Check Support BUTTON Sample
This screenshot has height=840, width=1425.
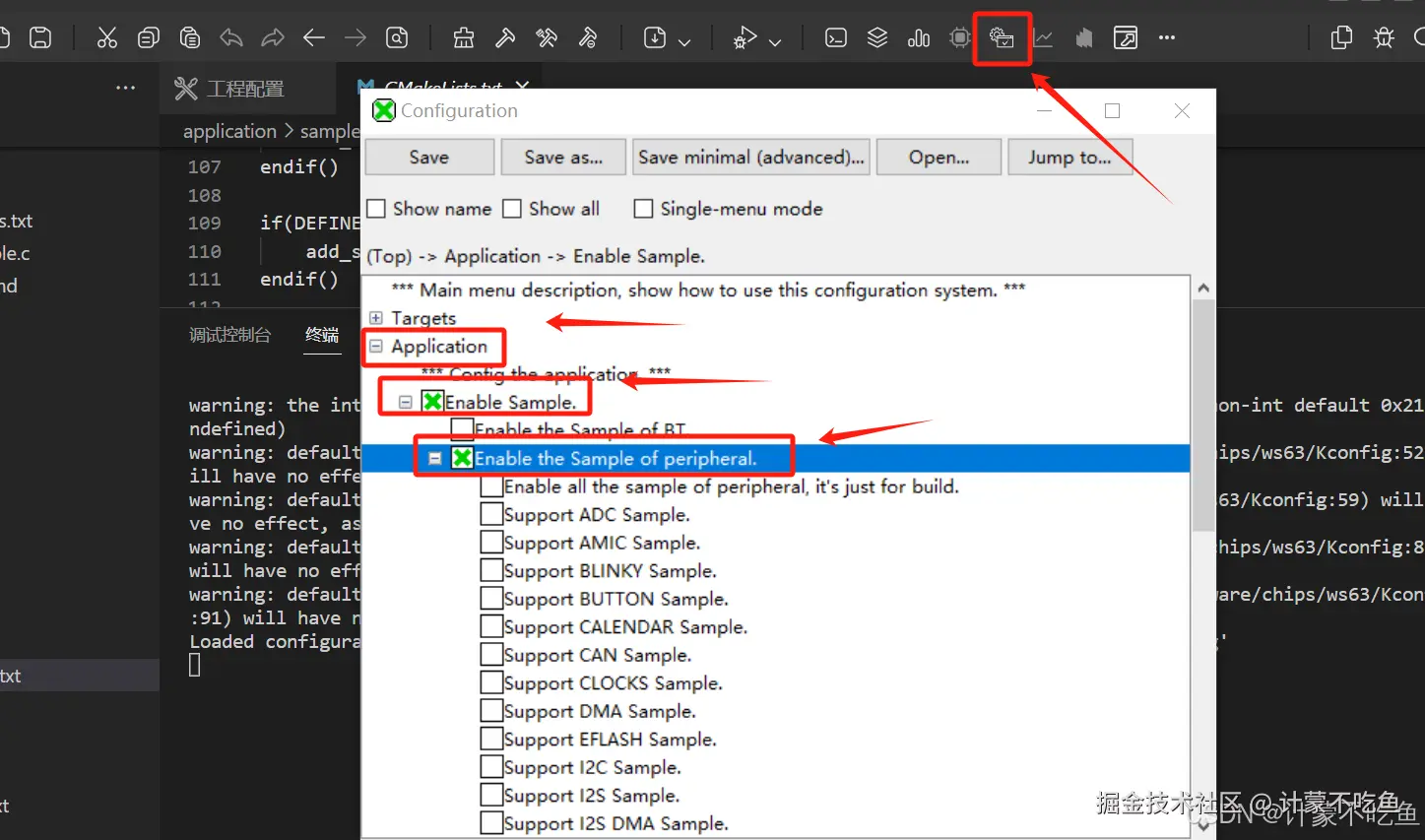[x=491, y=599]
